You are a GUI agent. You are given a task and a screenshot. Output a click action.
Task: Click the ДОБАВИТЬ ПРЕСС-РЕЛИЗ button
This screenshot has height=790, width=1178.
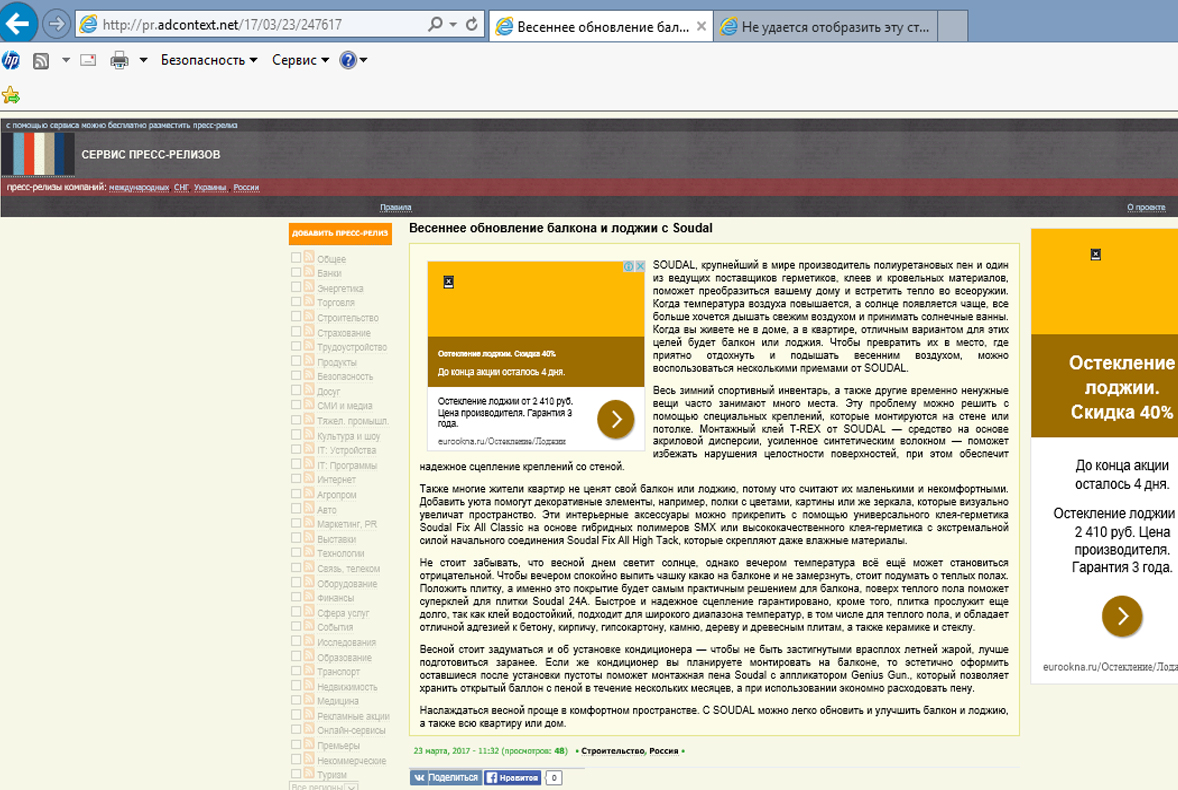click(340, 234)
